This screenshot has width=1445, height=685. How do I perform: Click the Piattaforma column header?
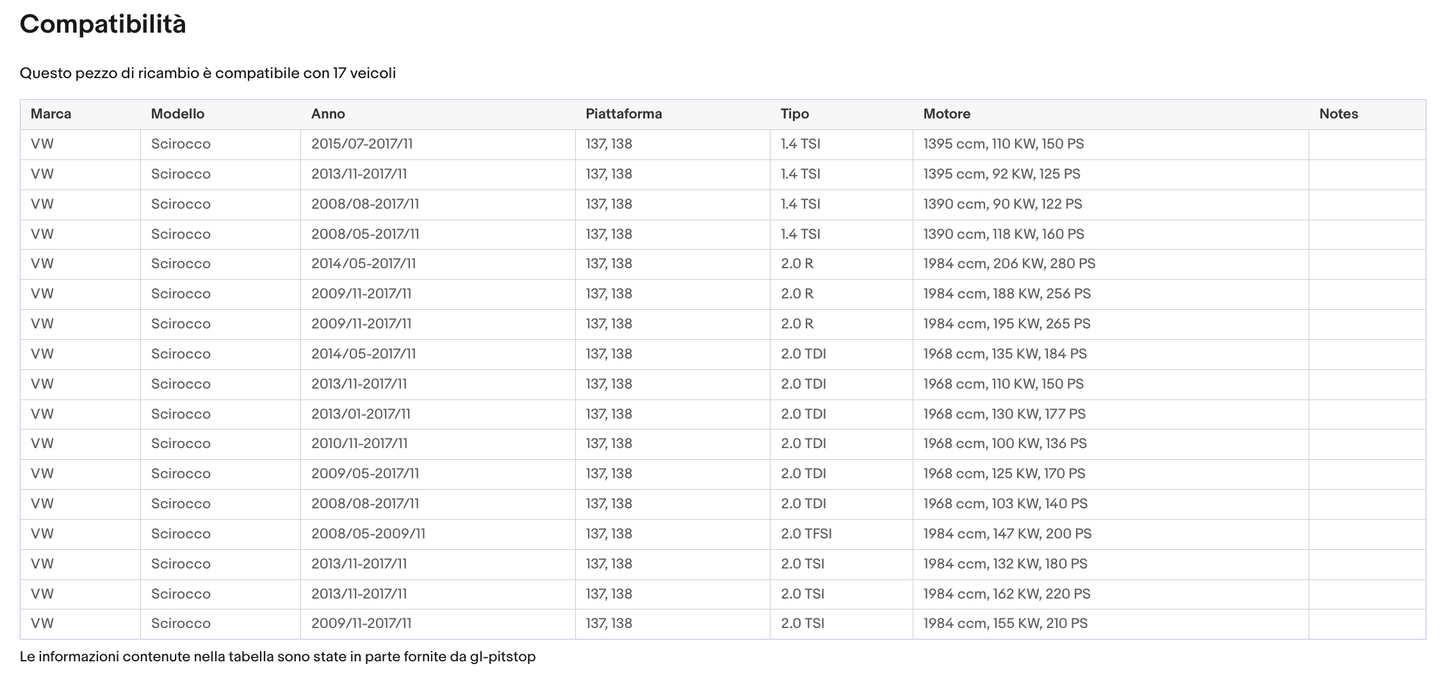pyautogui.click(x=623, y=114)
